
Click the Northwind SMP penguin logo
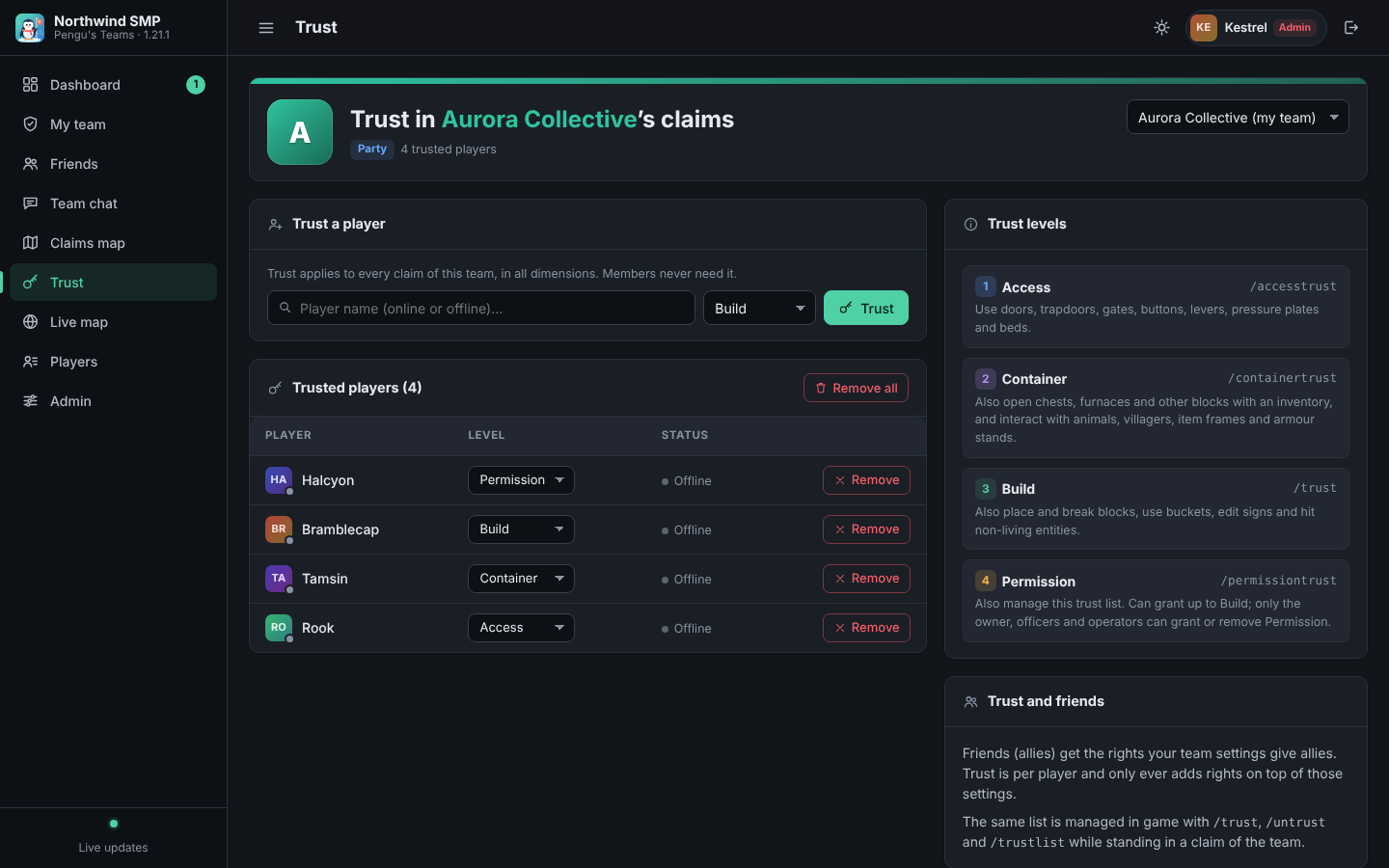30,28
